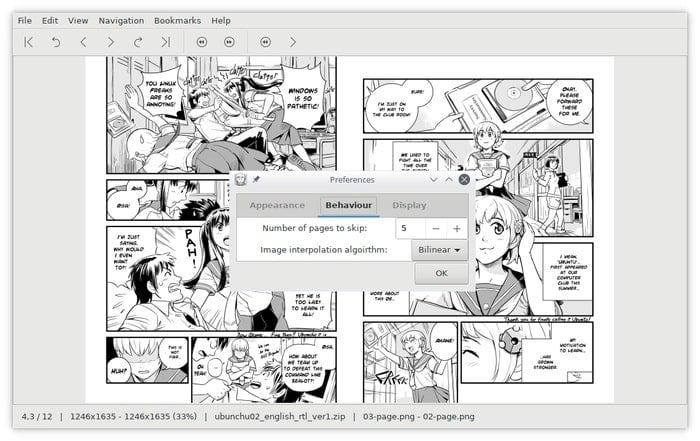Image resolution: width=700 pixels, height=441 pixels.
Task: Open the View menu
Action: [78, 21]
